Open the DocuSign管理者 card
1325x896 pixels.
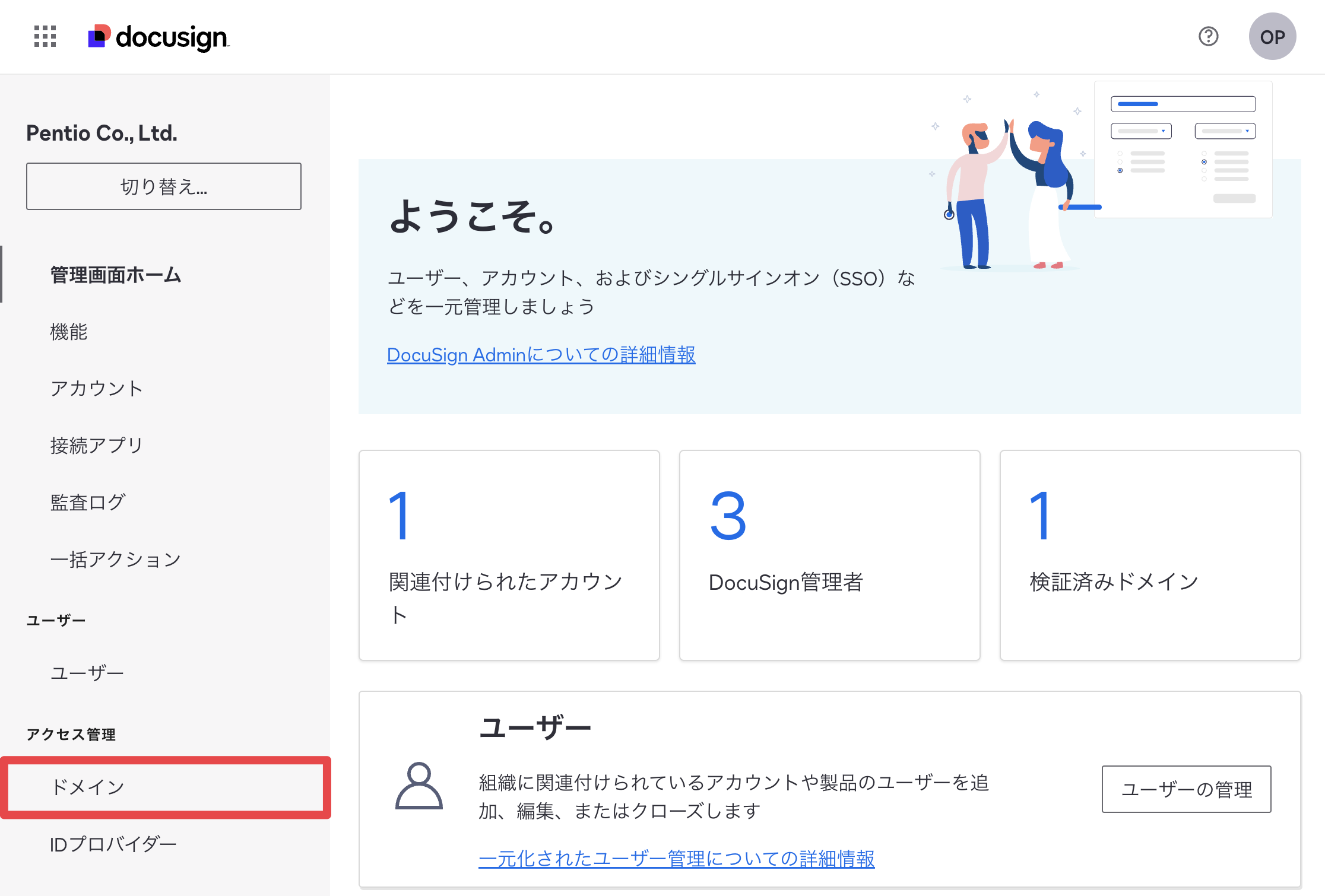(x=830, y=555)
